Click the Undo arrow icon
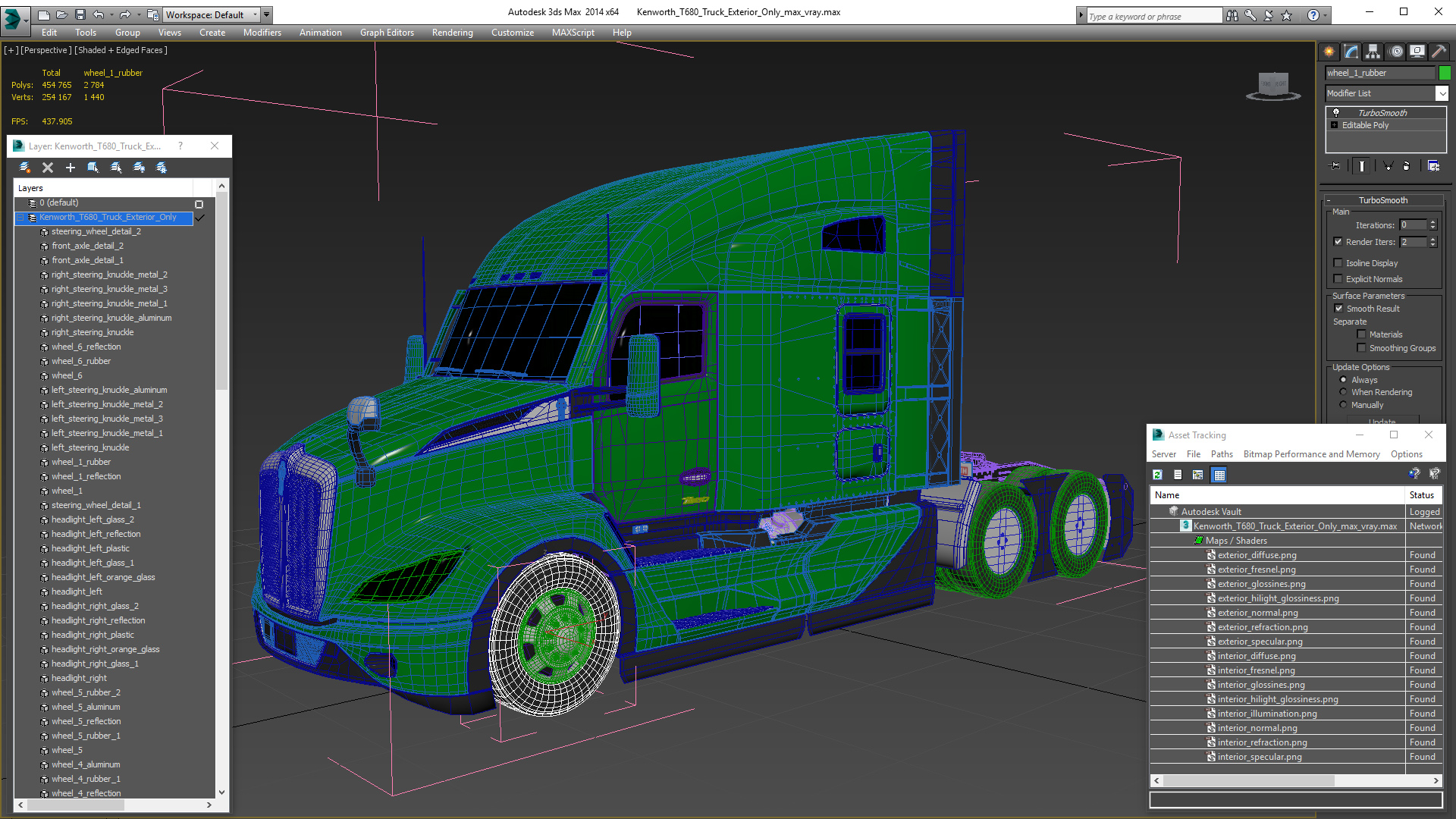Screen dimensions: 1456x819 [x=98, y=14]
